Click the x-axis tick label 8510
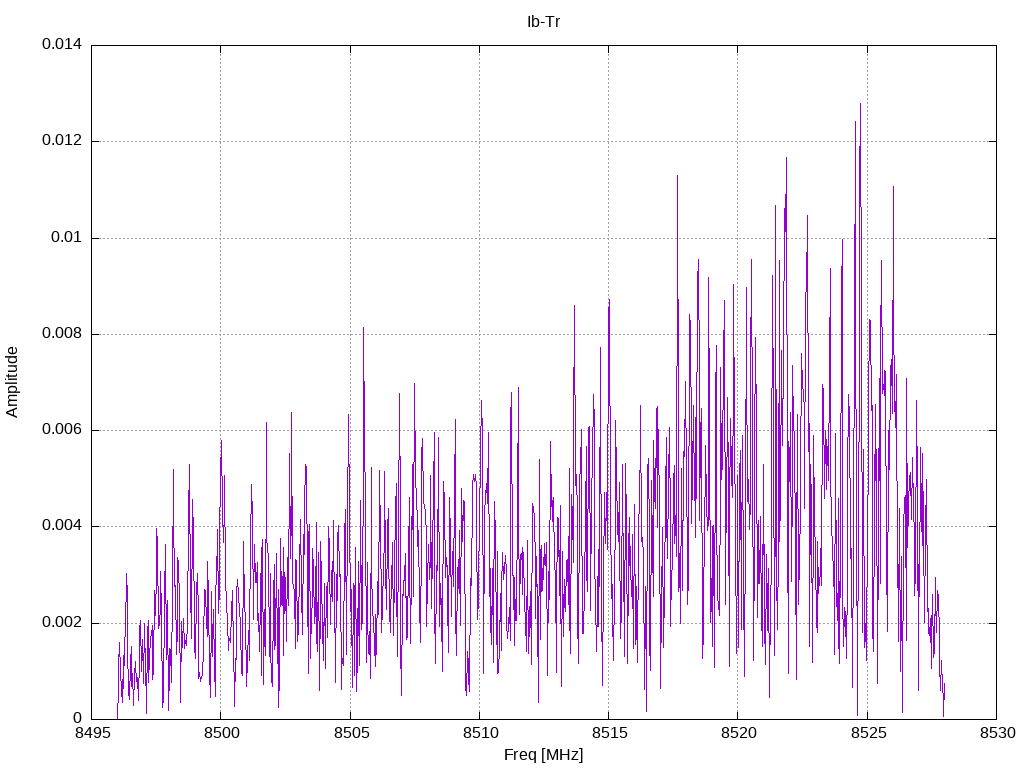 (x=479, y=733)
